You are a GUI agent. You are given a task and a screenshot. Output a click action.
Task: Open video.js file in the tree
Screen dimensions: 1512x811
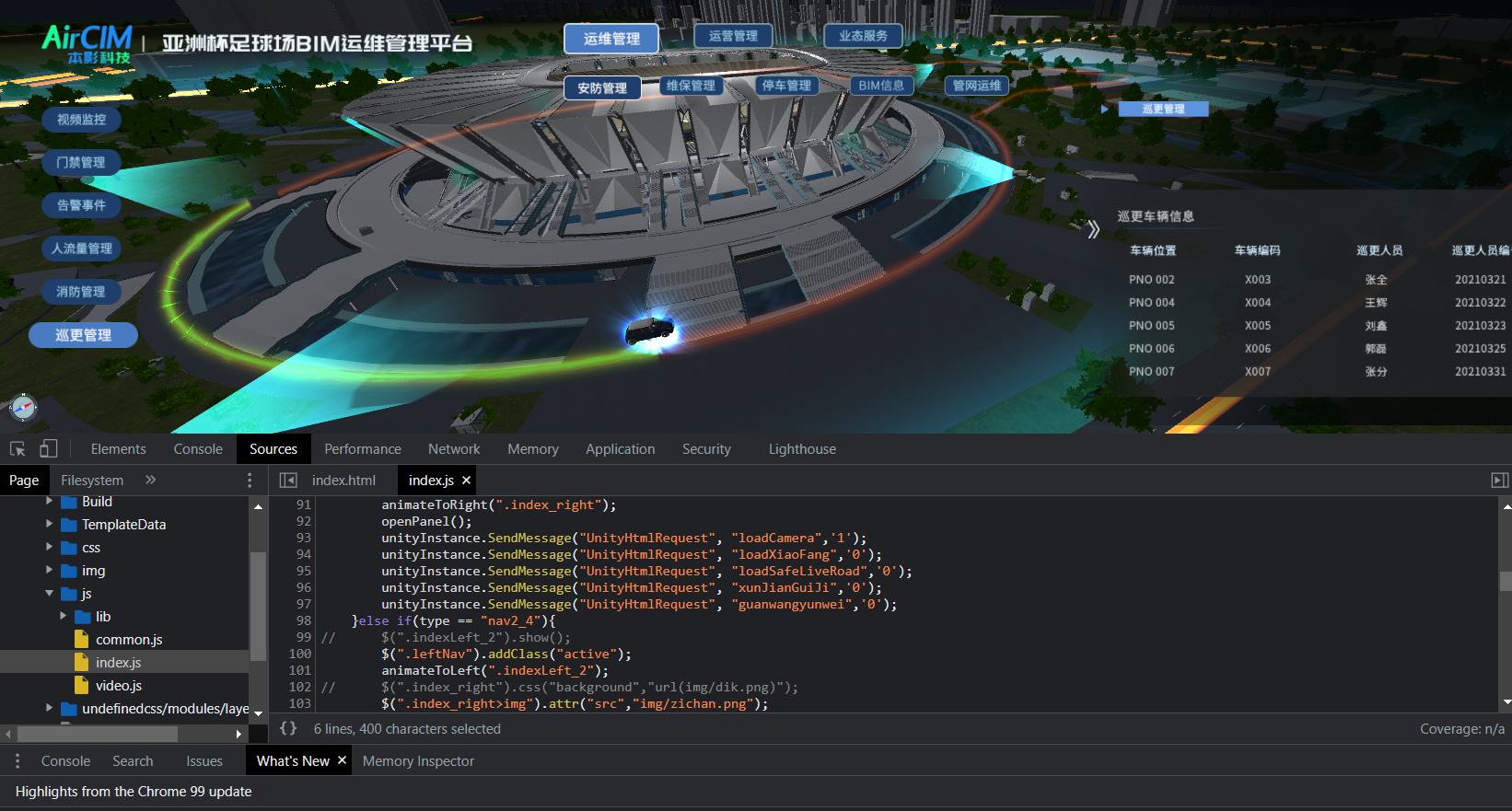tap(119, 686)
